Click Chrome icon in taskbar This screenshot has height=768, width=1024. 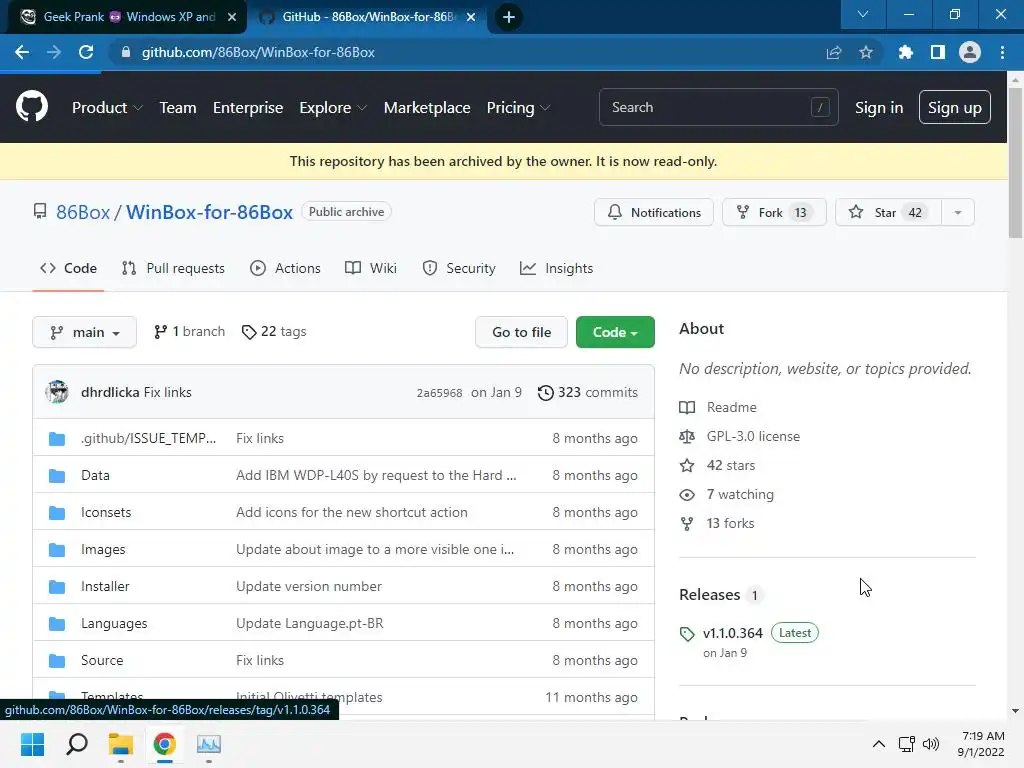click(x=165, y=744)
